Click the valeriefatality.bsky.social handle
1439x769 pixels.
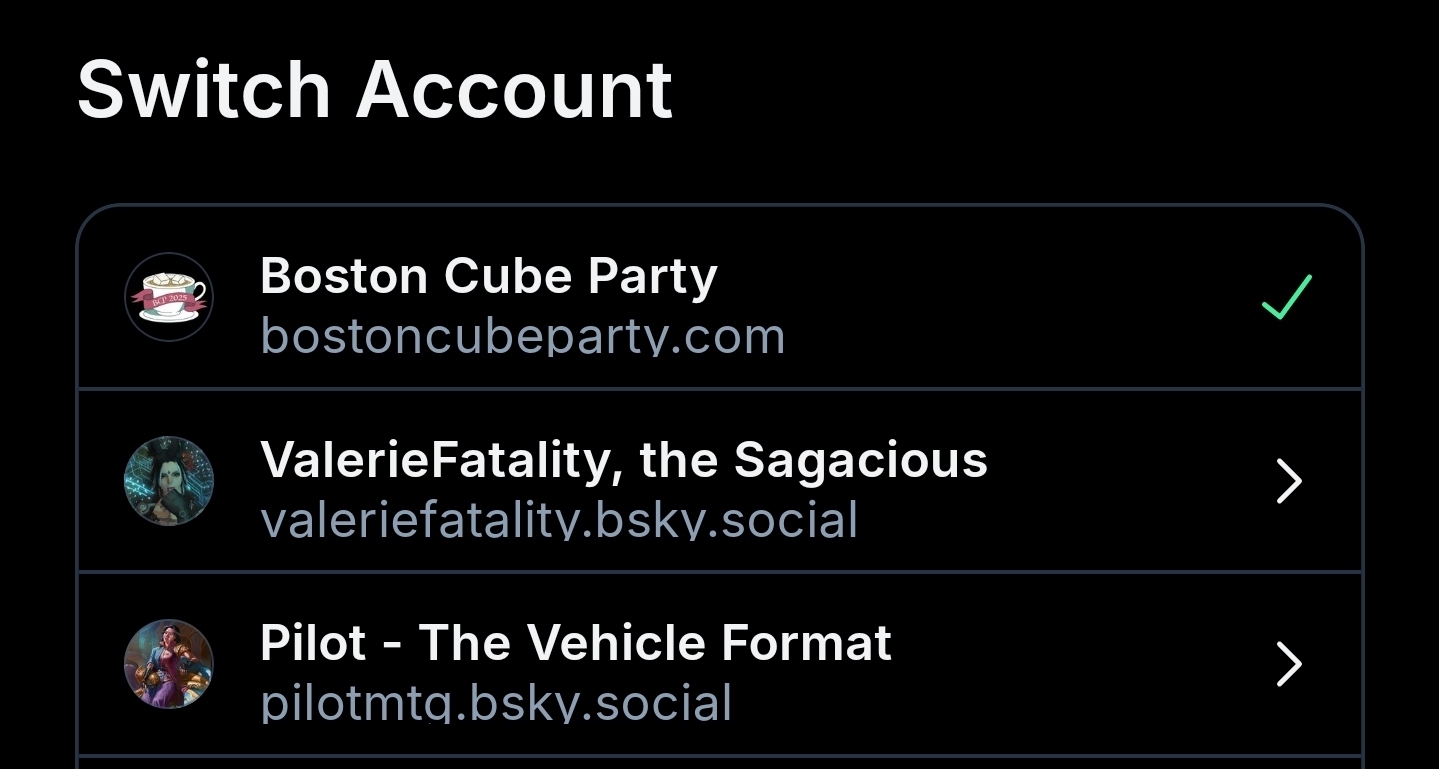click(558, 521)
